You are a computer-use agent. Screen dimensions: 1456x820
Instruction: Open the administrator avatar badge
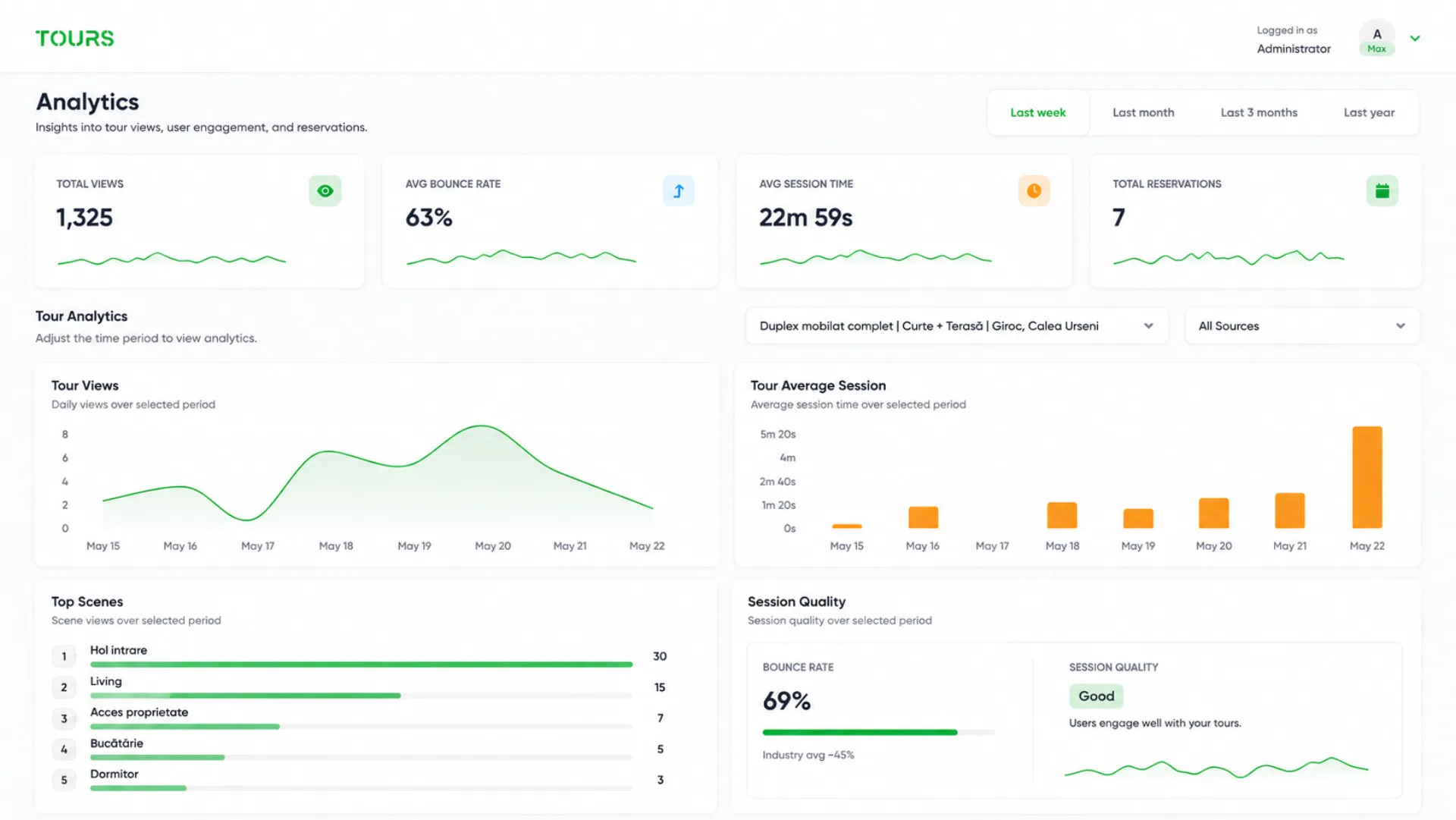(x=1376, y=38)
